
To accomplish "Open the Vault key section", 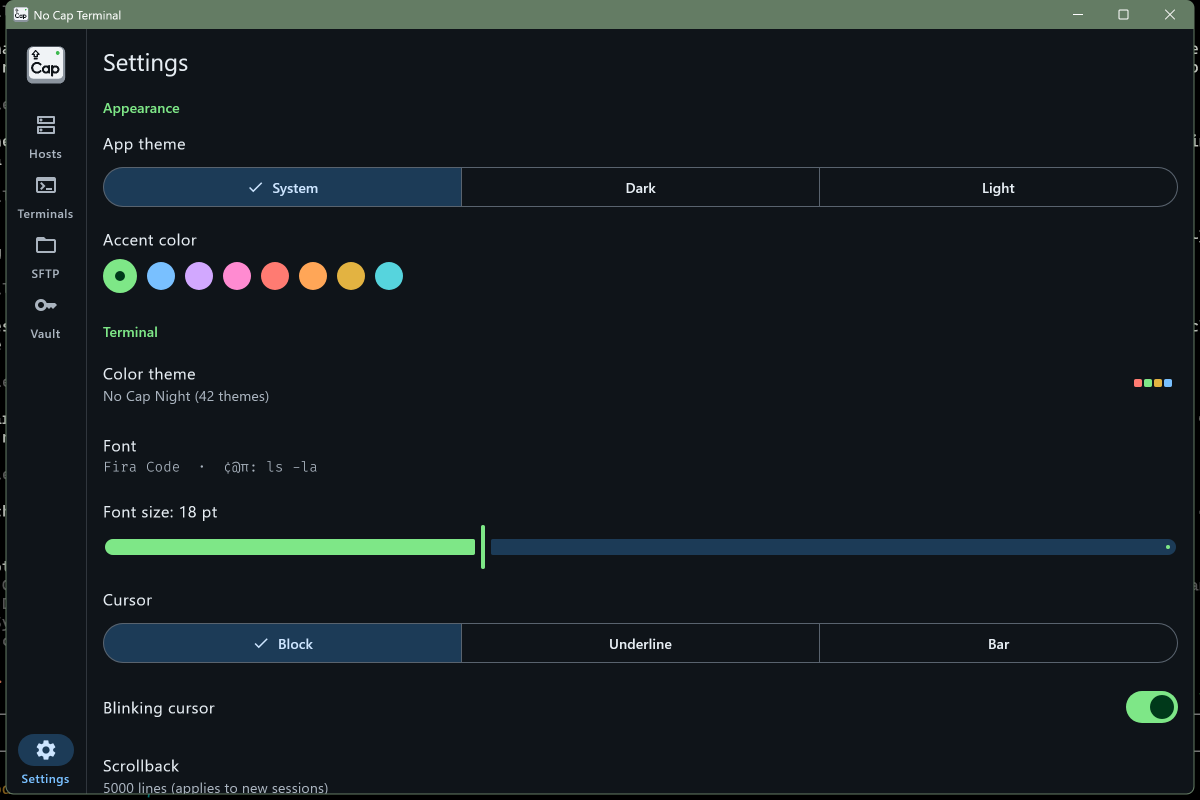I will pos(45,317).
